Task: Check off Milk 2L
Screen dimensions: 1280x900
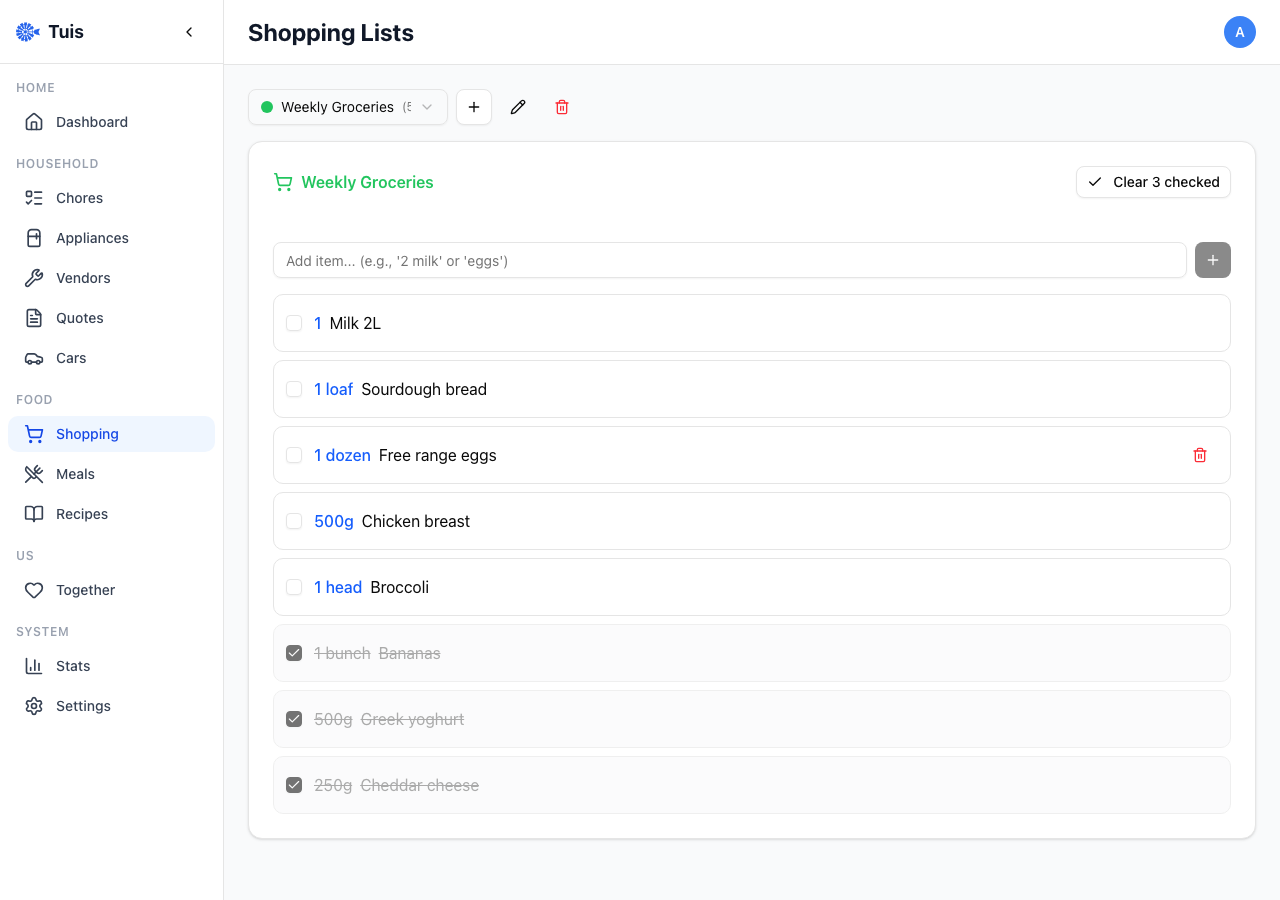Action: pyautogui.click(x=294, y=323)
